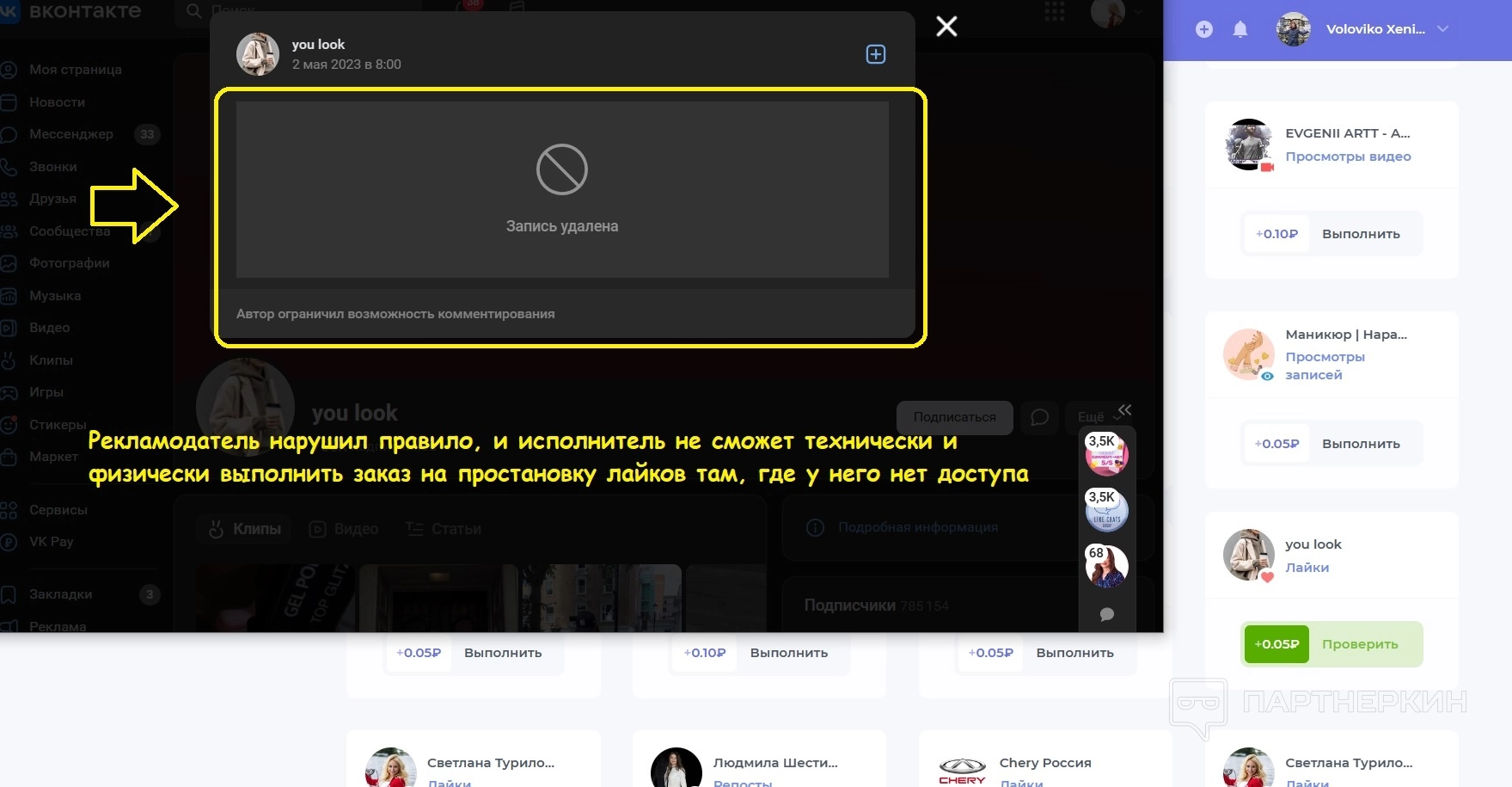Open the you look Лайки task card title
Viewport: 1512px width, 787px height.
click(1313, 544)
